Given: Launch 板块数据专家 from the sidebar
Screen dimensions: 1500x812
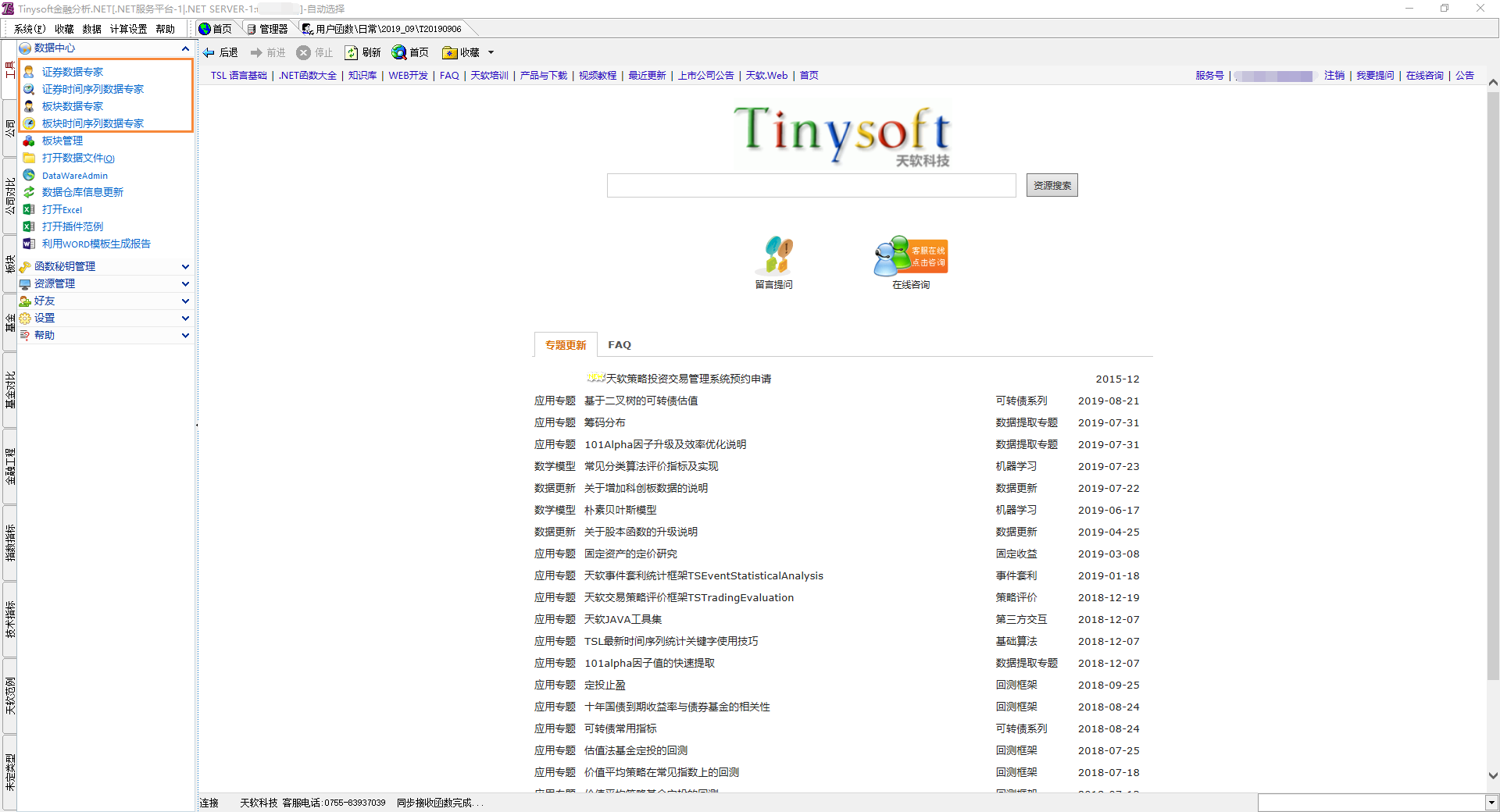Looking at the screenshot, I should (72, 106).
